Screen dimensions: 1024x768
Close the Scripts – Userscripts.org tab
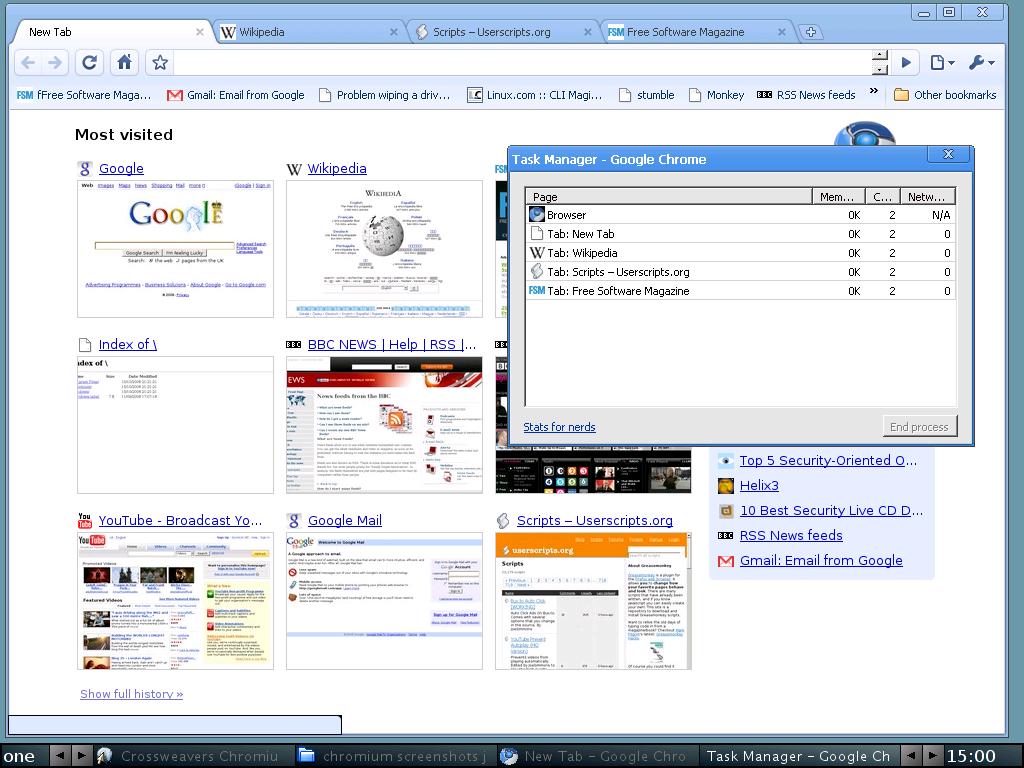pyautogui.click(x=588, y=32)
